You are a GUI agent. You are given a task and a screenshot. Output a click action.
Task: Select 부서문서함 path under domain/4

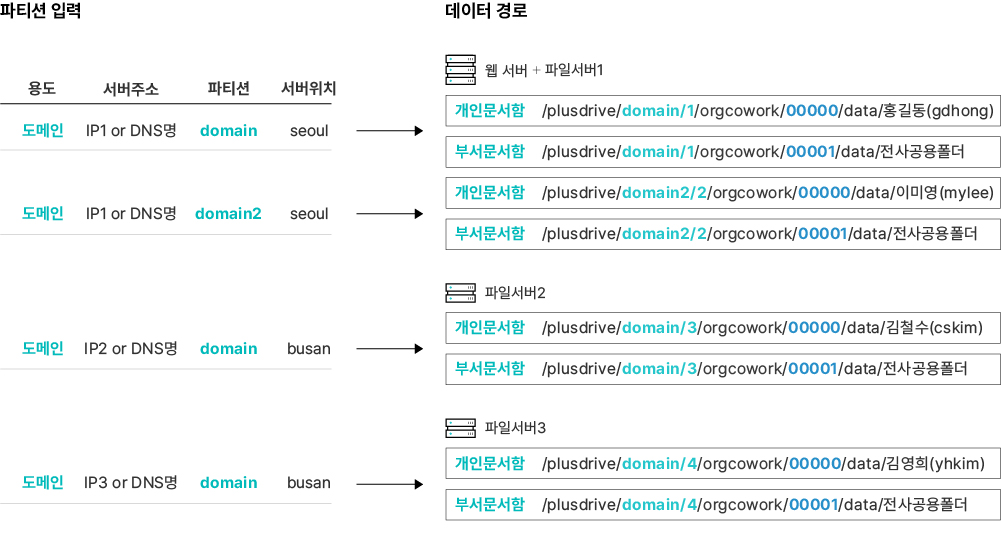(x=723, y=504)
